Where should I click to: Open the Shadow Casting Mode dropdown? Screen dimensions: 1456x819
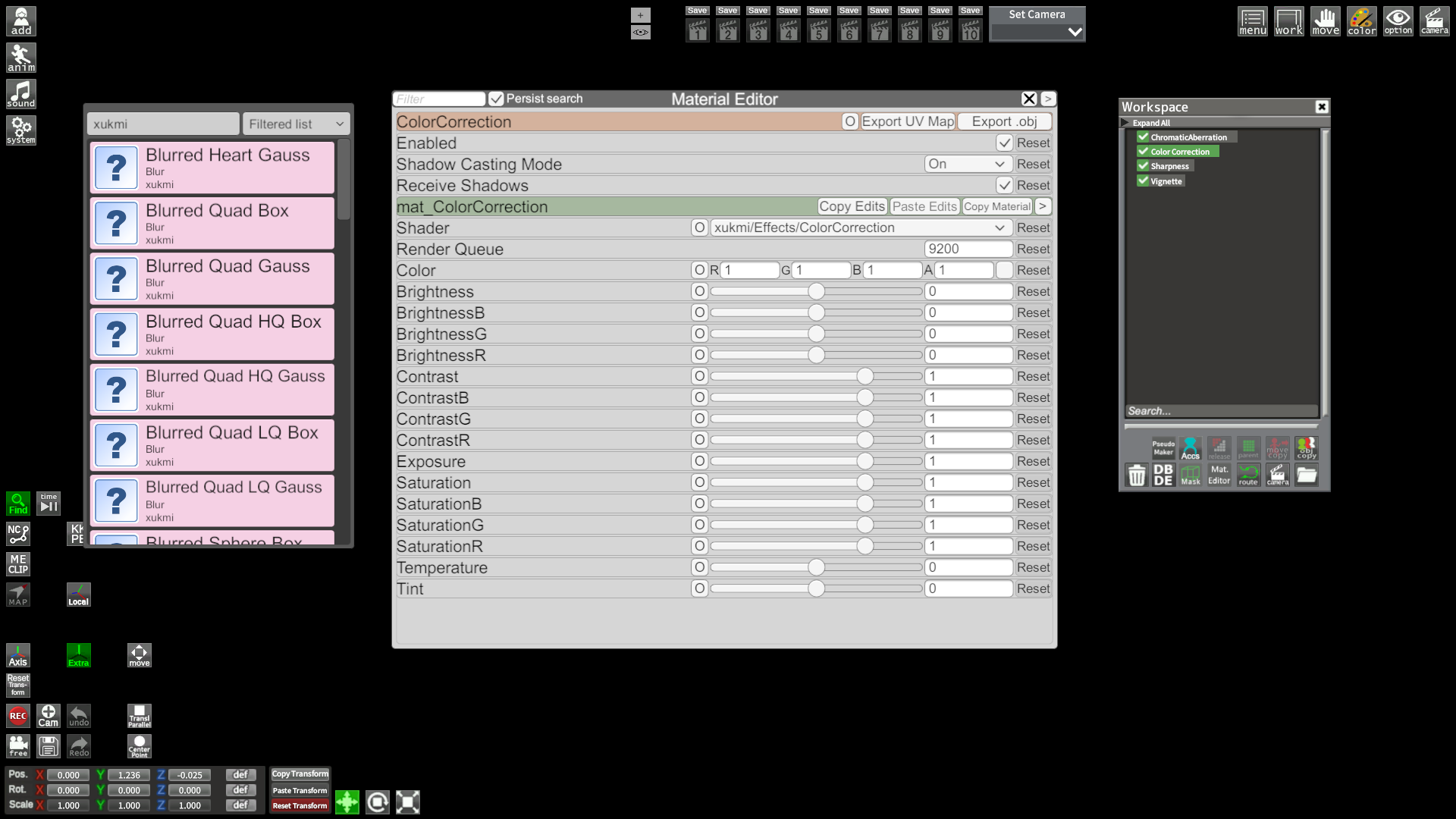(x=968, y=164)
